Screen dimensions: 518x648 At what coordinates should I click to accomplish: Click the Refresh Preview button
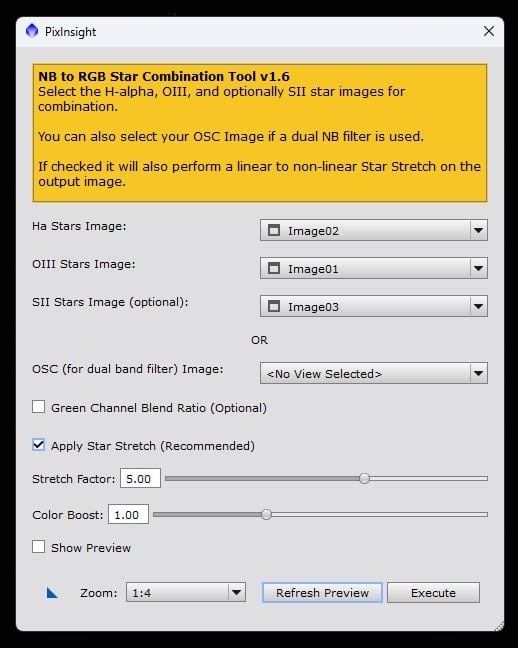tap(322, 593)
